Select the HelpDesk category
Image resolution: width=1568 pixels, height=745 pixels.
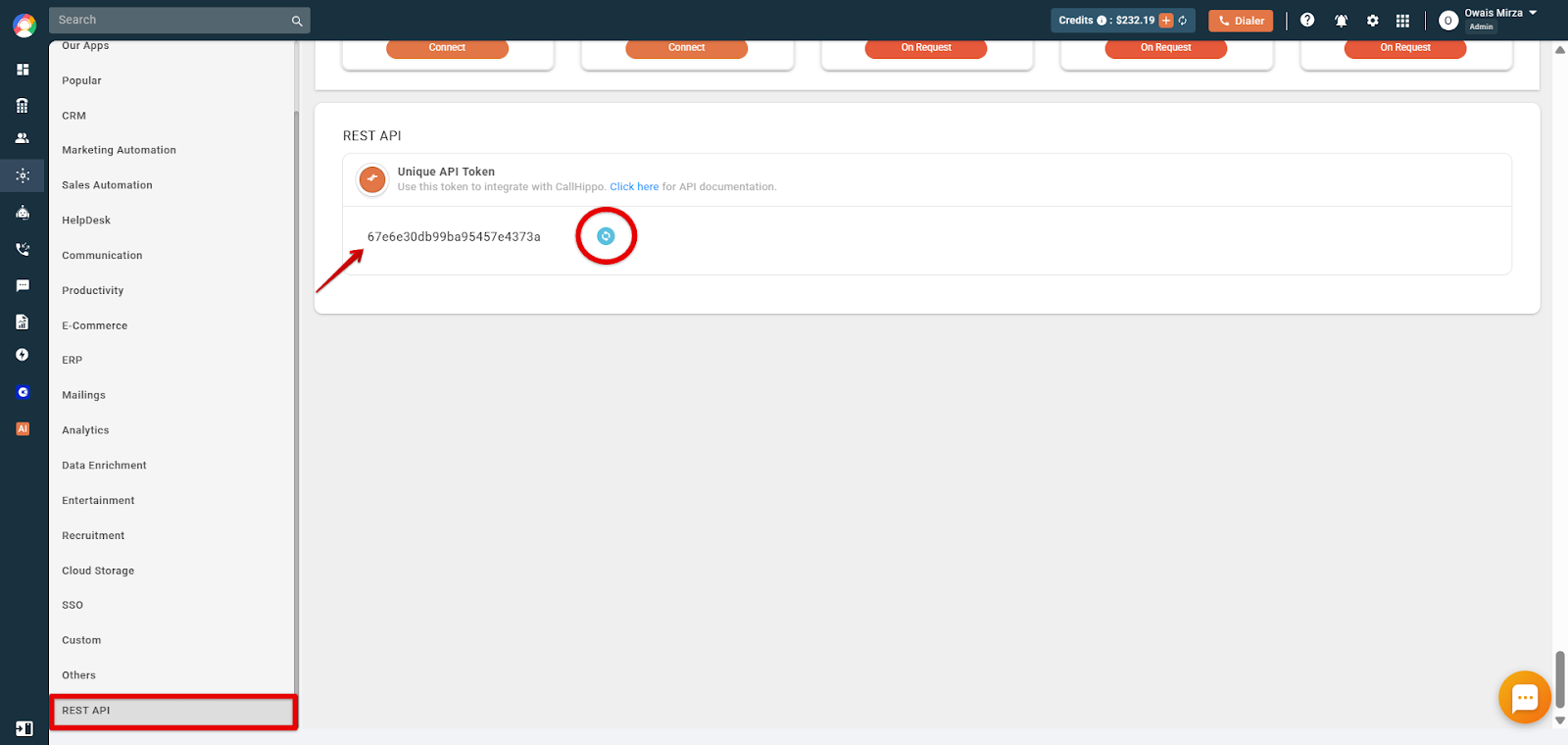point(86,221)
